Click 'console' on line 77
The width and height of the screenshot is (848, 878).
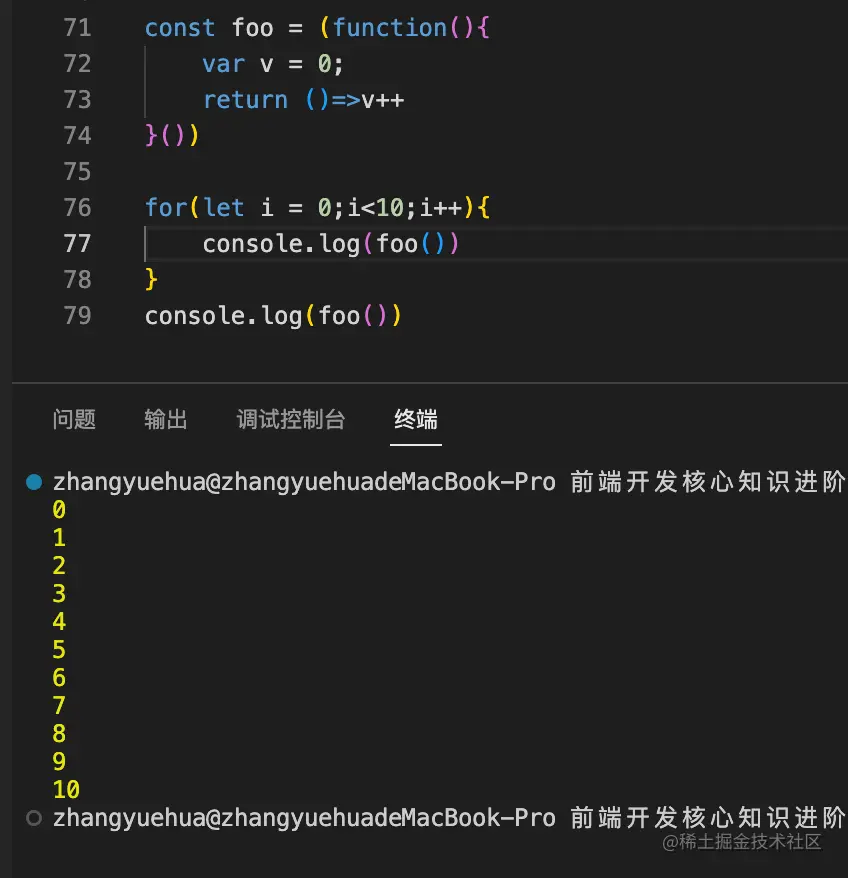[253, 244]
